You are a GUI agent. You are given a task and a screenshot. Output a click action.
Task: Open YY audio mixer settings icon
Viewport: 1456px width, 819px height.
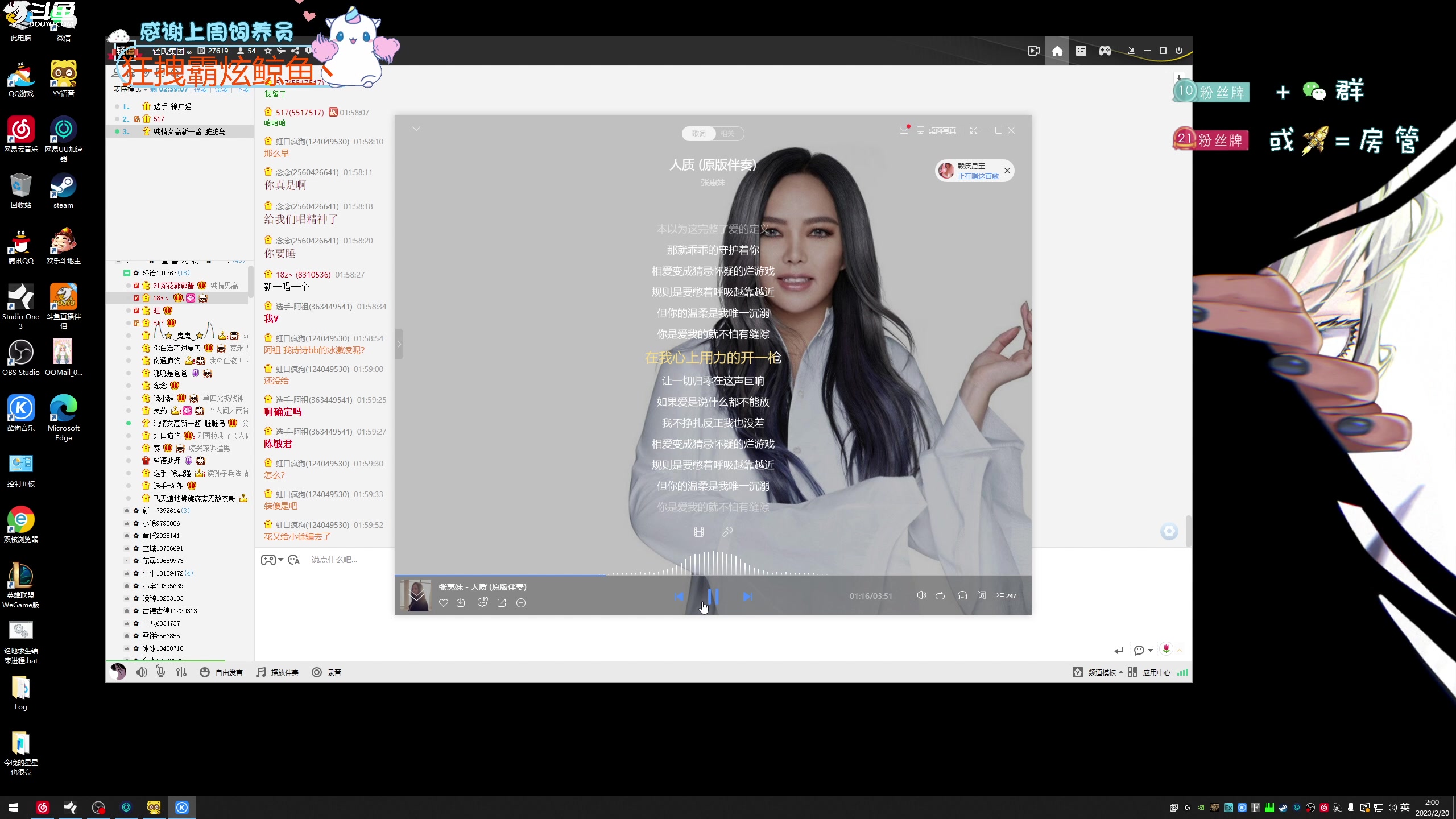pyautogui.click(x=181, y=672)
